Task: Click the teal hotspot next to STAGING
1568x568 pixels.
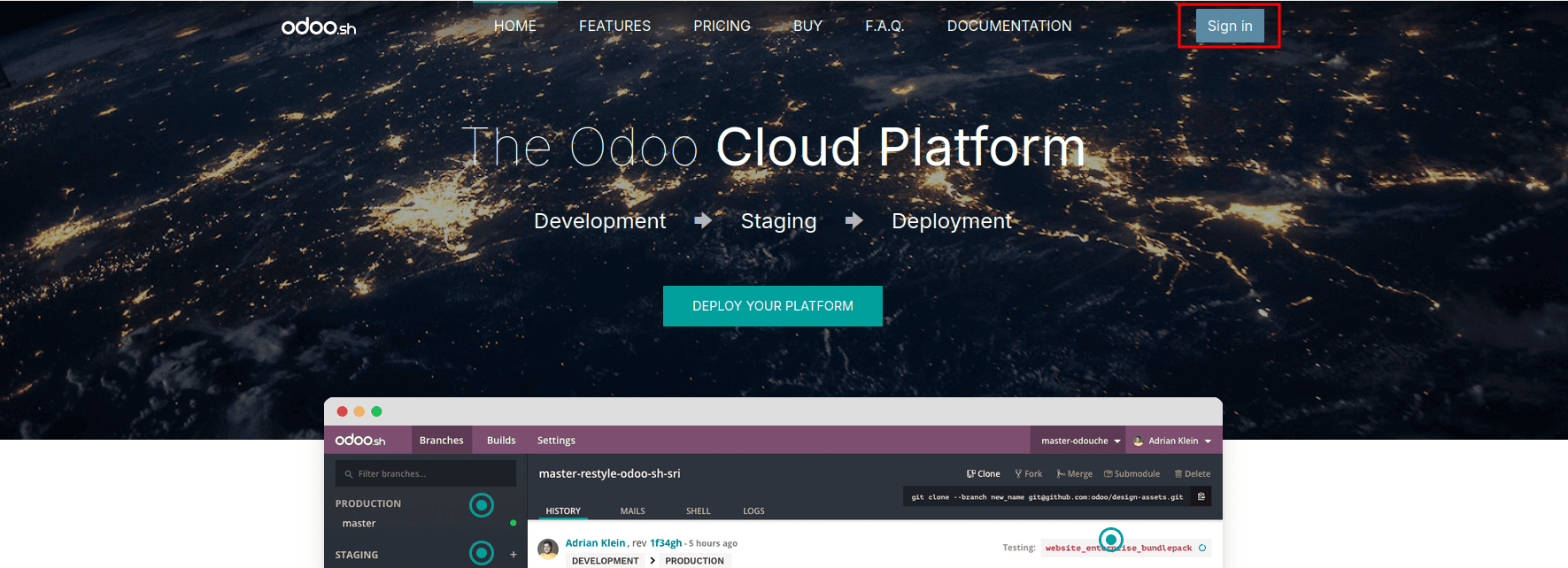Action: coord(482,553)
